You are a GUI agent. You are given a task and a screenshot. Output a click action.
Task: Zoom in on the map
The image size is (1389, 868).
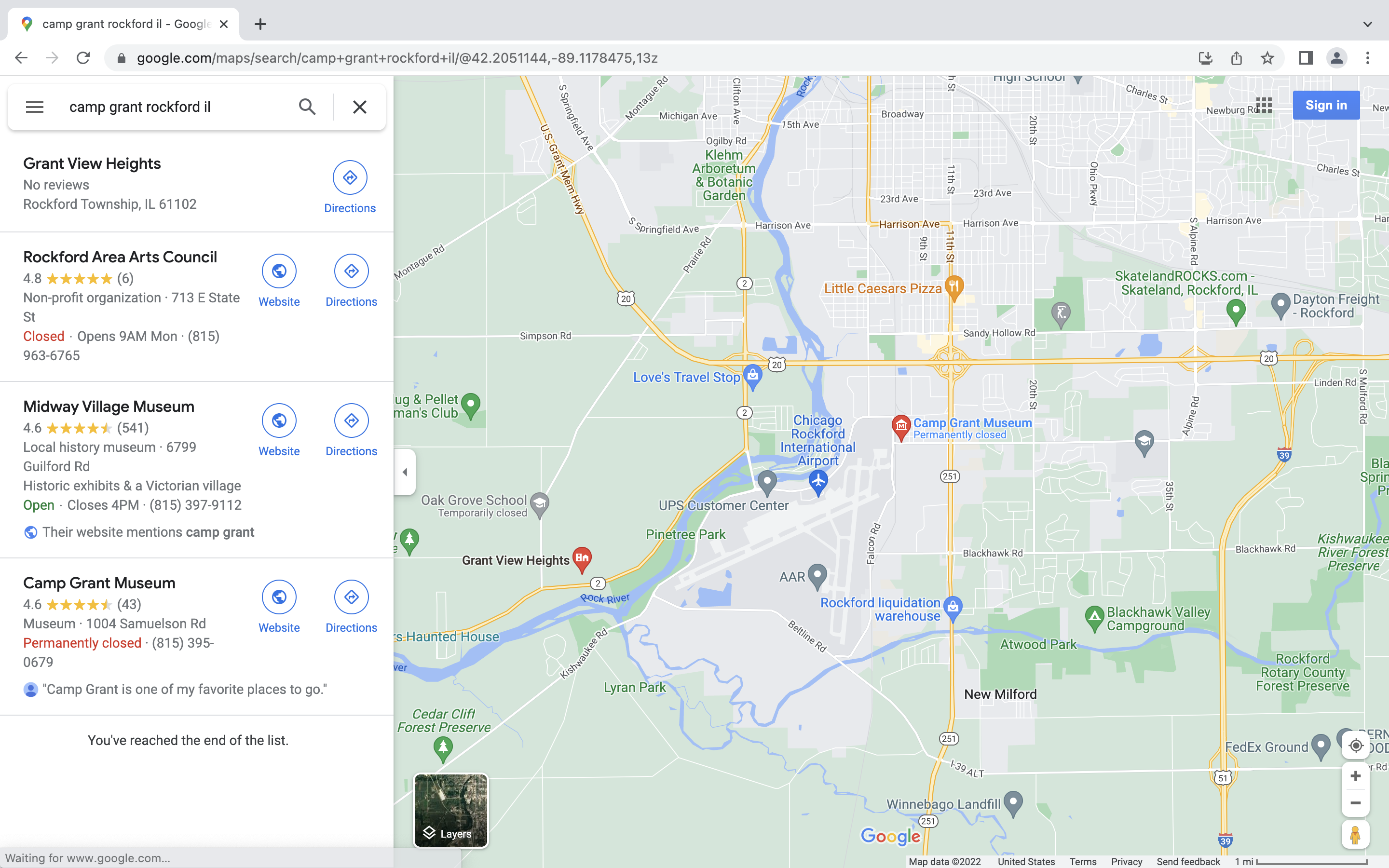(1355, 776)
